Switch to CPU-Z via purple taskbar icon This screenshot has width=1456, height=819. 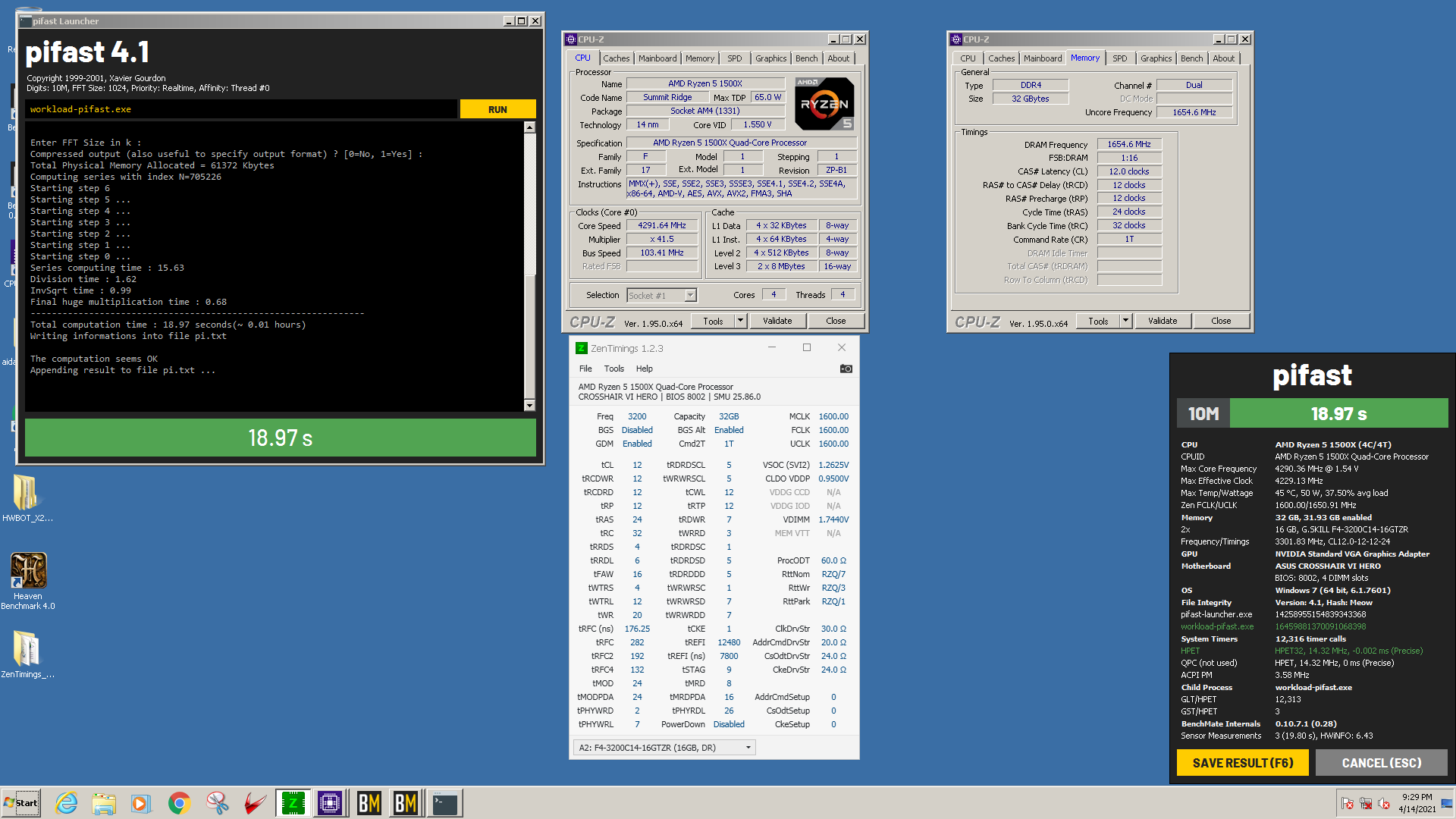click(x=331, y=803)
